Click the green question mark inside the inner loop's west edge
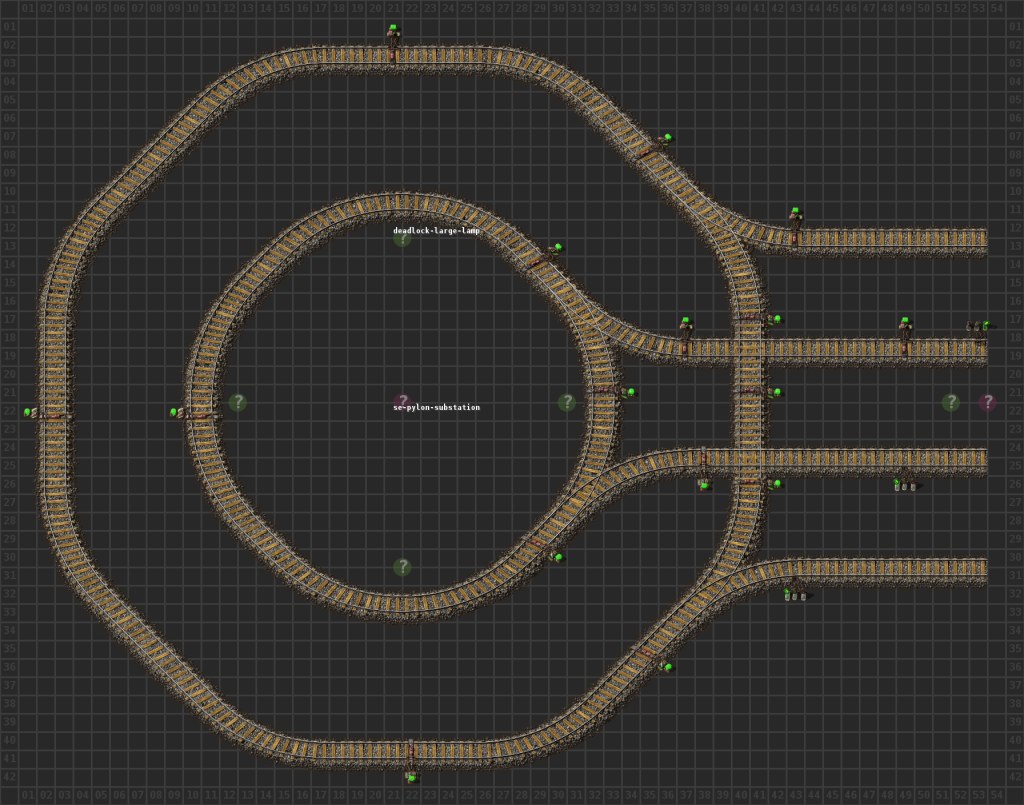The image size is (1024, 805). click(x=238, y=402)
